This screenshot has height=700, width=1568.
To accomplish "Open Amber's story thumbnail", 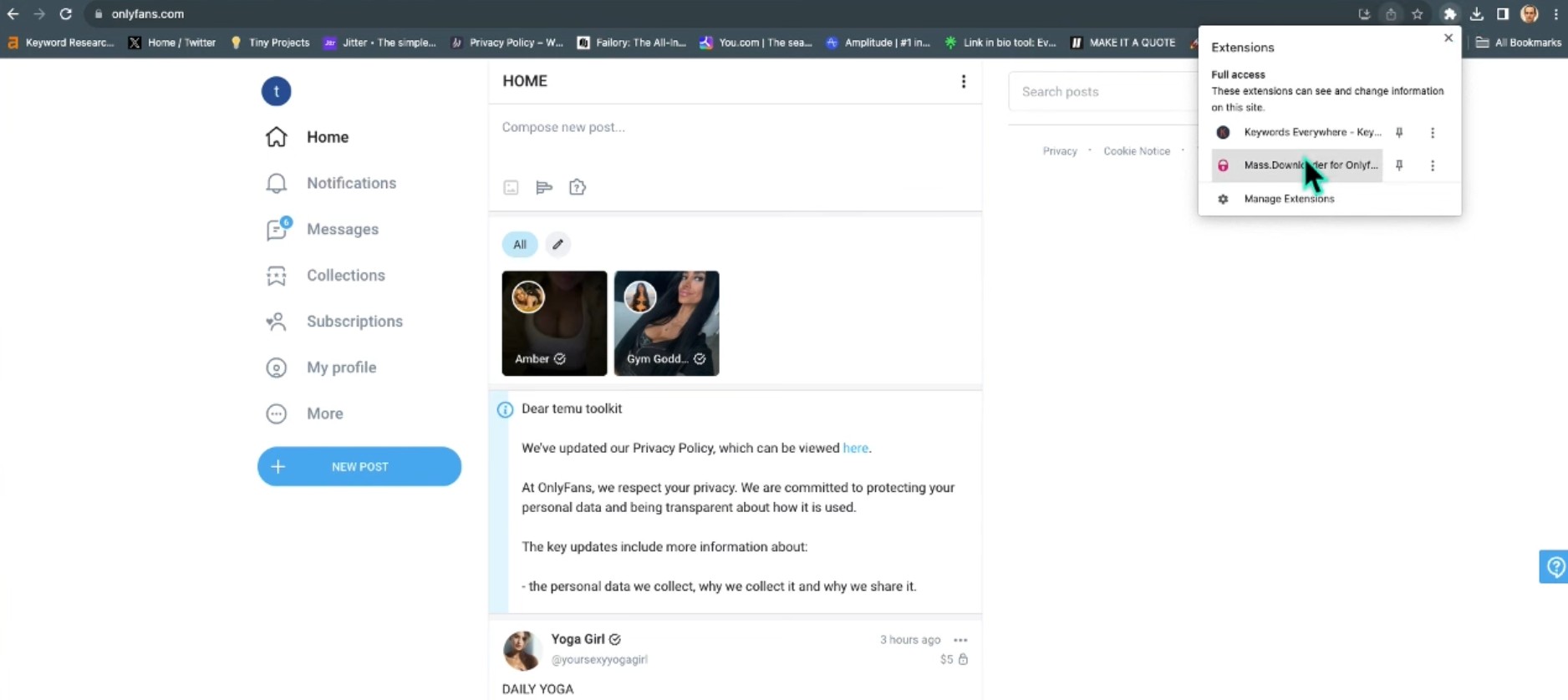I will click(x=554, y=323).
